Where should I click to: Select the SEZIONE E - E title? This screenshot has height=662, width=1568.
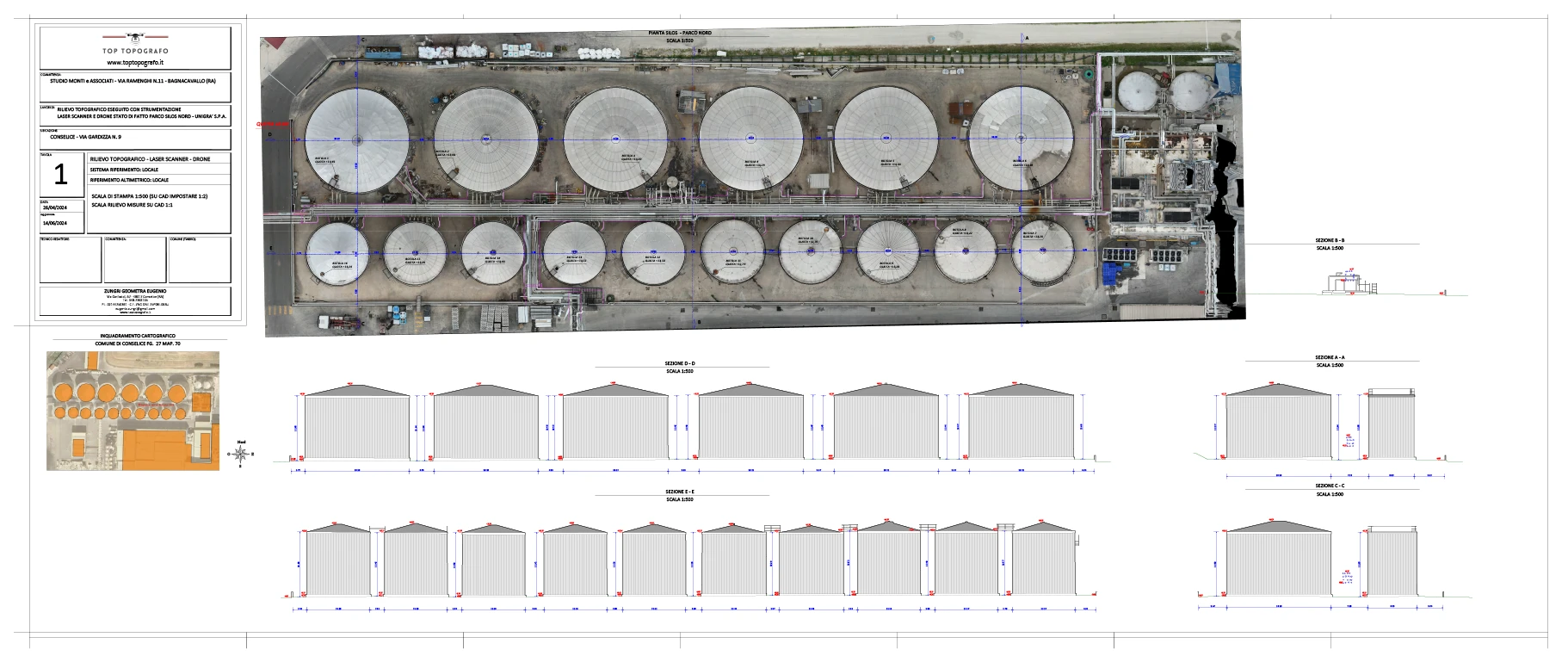[x=680, y=492]
